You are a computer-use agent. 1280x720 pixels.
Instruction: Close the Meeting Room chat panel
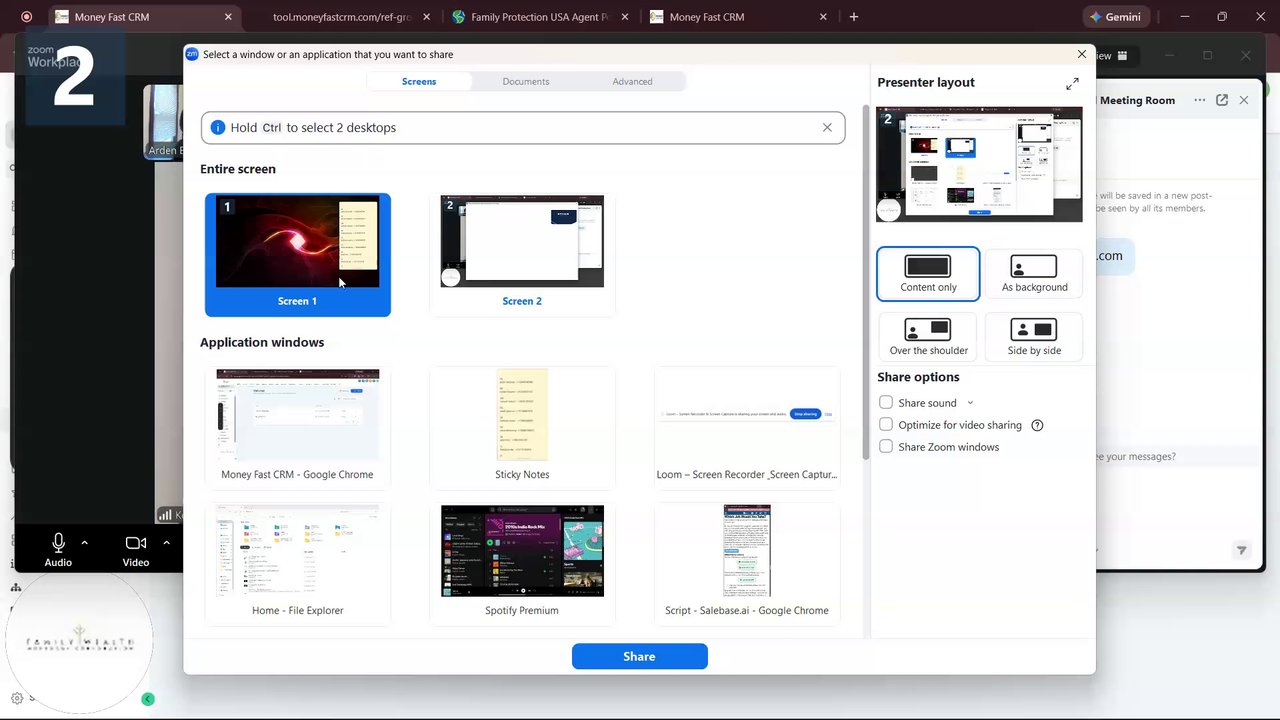pos(1244,100)
